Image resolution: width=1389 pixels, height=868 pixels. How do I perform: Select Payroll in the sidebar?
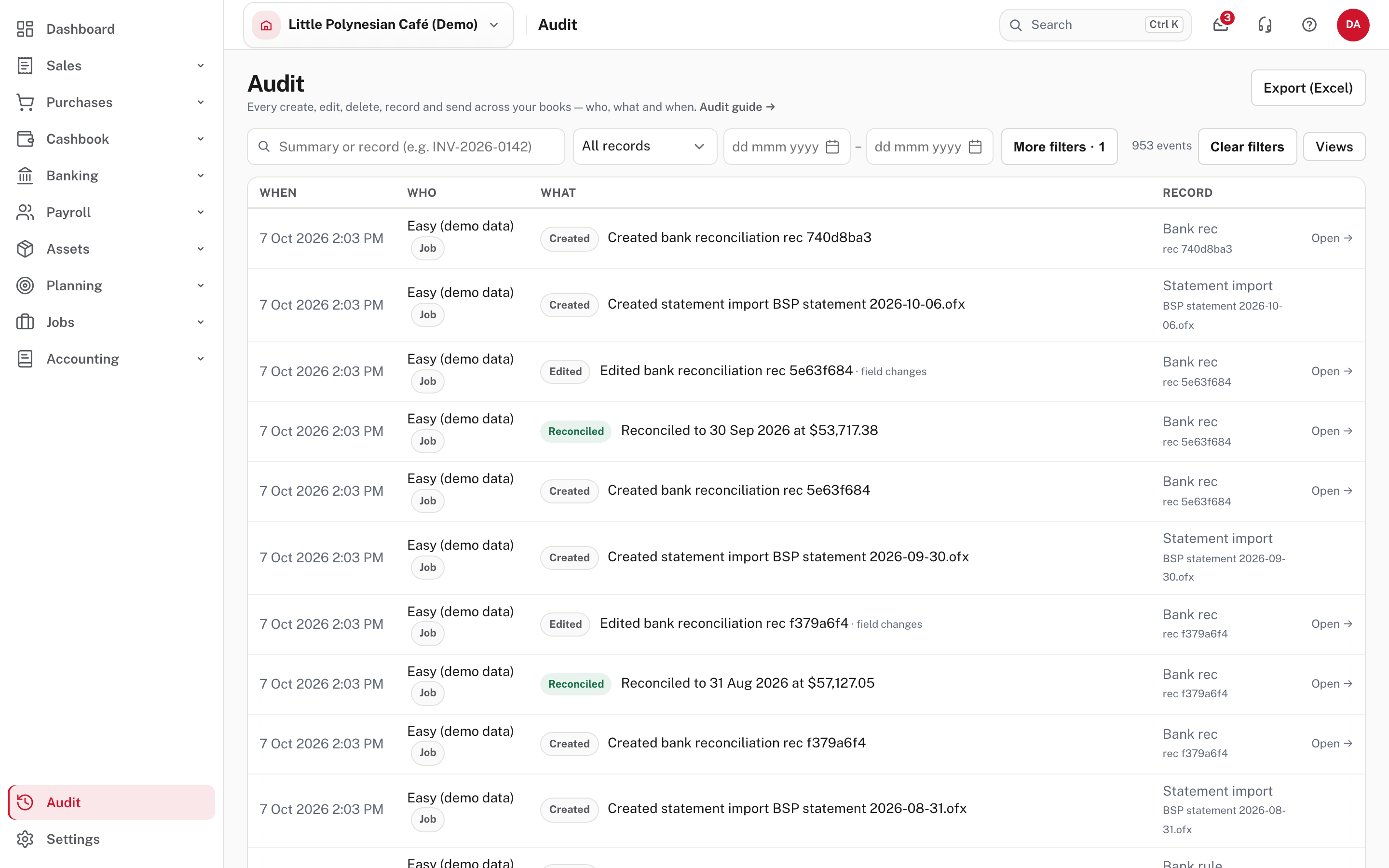pos(111,212)
